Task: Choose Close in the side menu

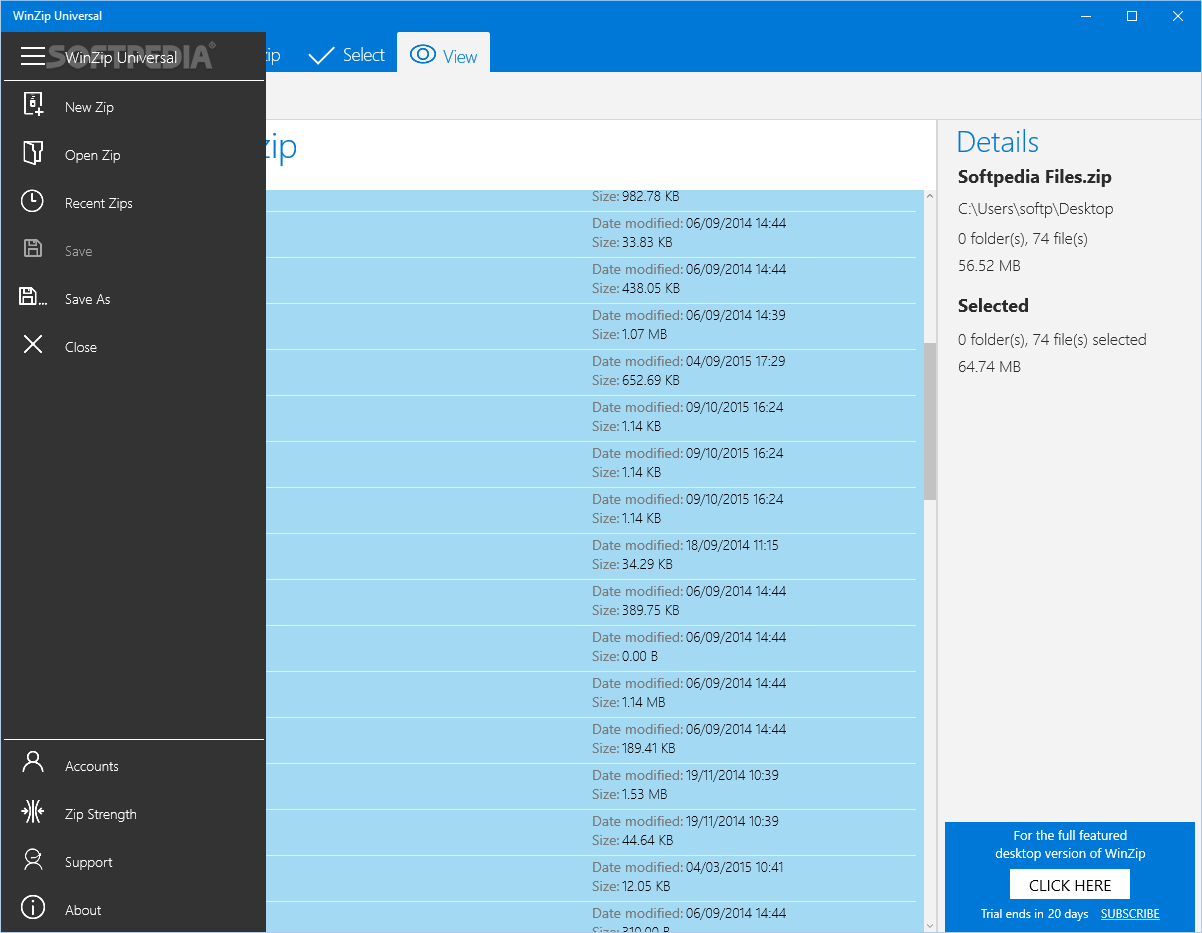Action: pos(133,346)
